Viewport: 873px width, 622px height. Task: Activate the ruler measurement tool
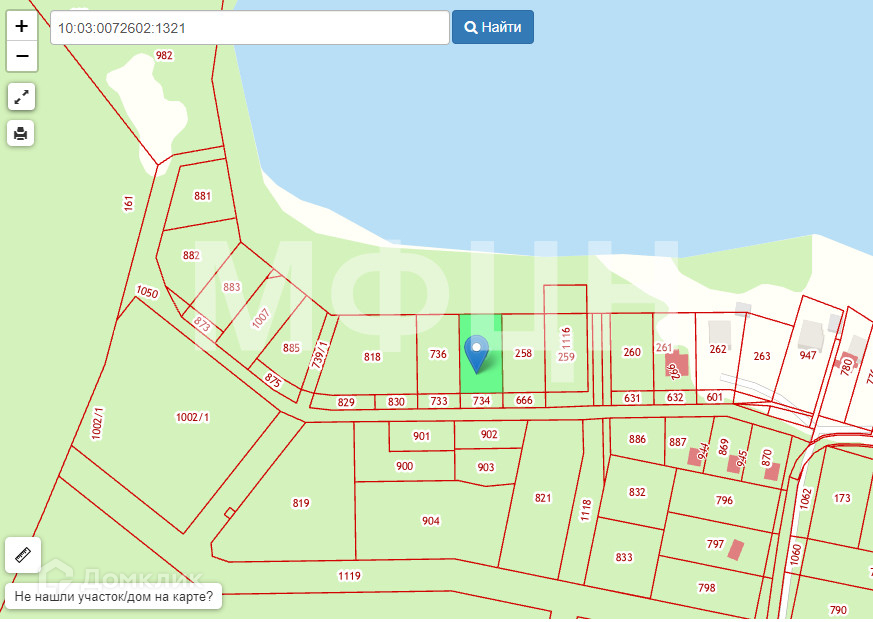coord(23,555)
